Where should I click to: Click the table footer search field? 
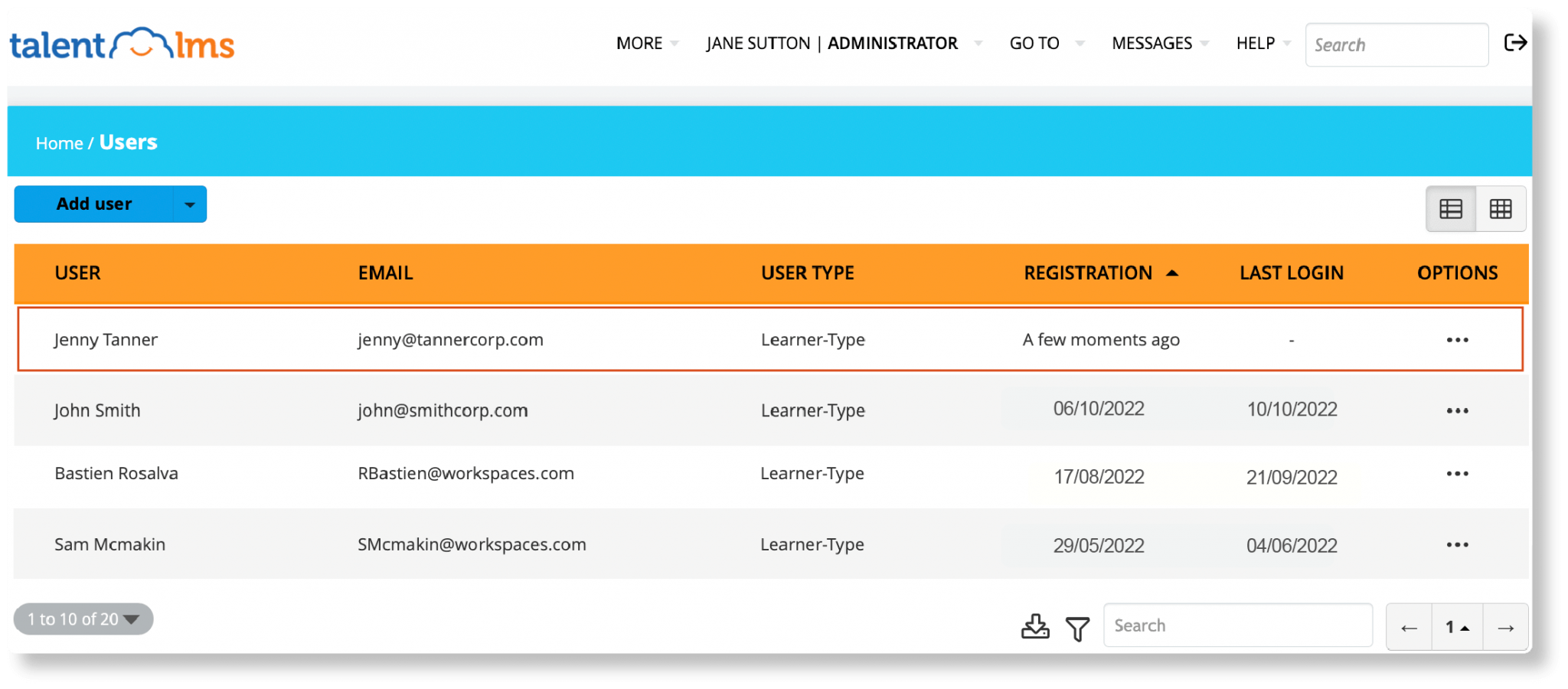coord(1237,625)
